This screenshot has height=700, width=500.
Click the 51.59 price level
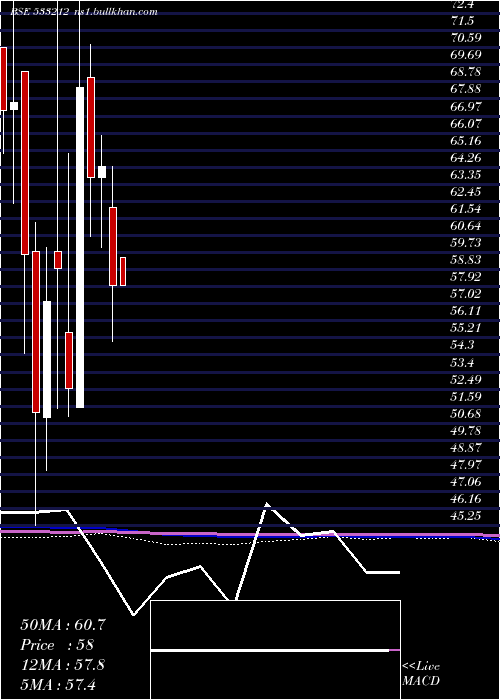click(466, 397)
